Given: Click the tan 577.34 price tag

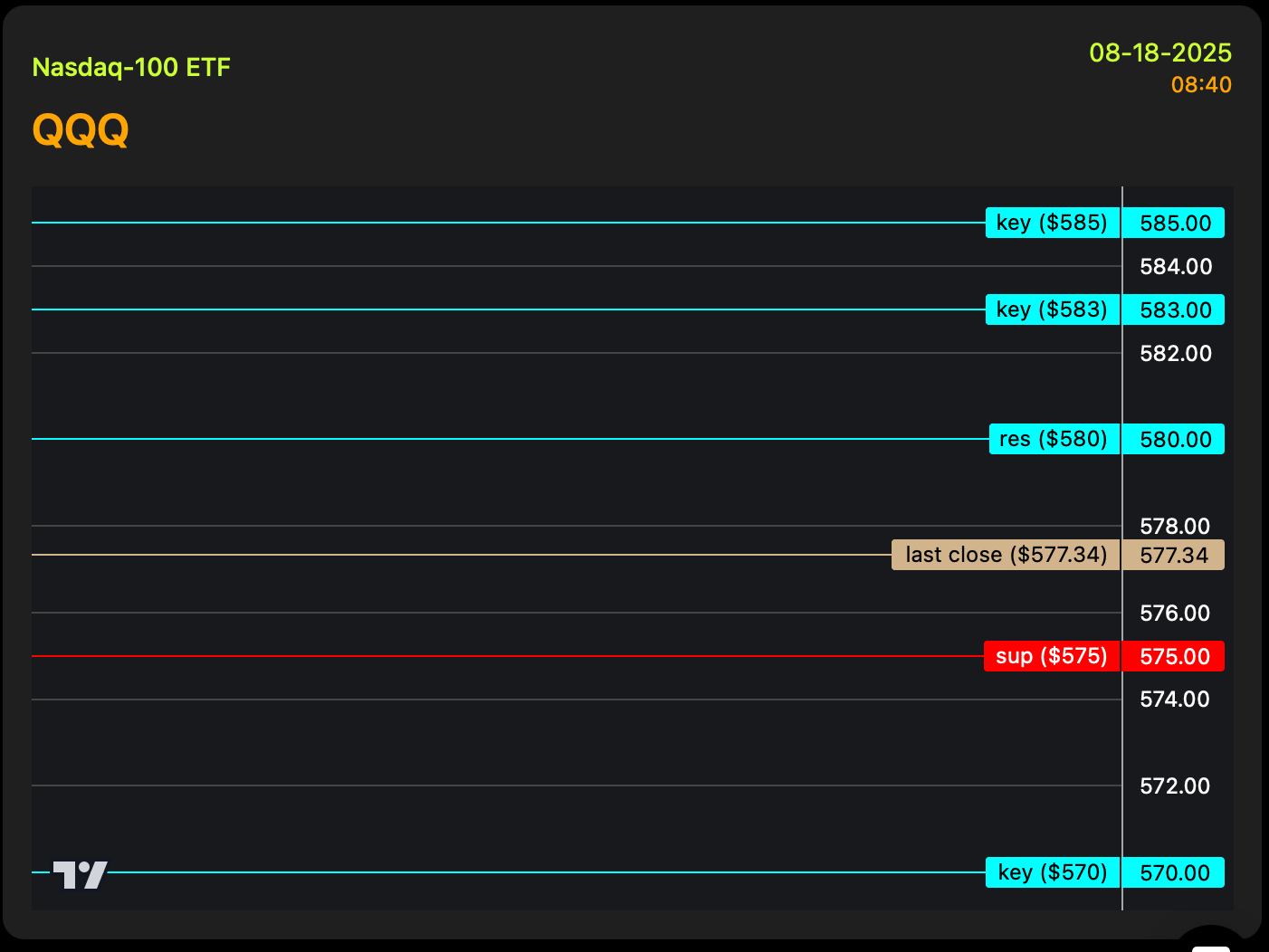Looking at the screenshot, I should pos(1173,555).
